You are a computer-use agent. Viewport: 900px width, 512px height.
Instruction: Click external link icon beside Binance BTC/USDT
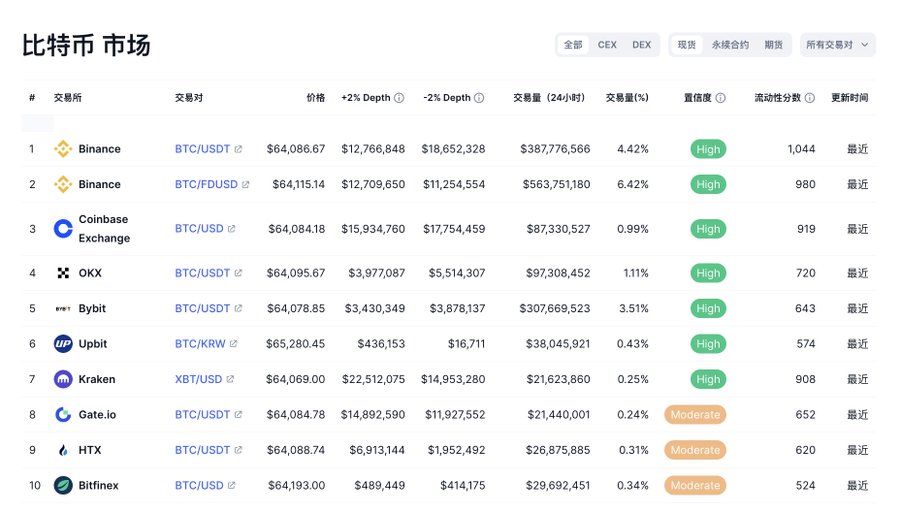[238, 149]
